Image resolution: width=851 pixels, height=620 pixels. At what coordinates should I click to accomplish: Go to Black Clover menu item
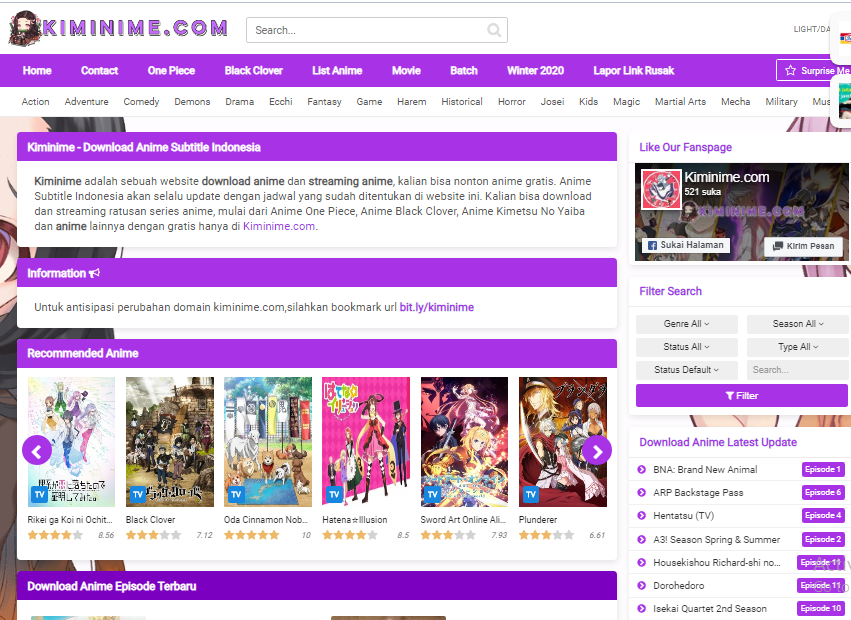pyautogui.click(x=253, y=71)
